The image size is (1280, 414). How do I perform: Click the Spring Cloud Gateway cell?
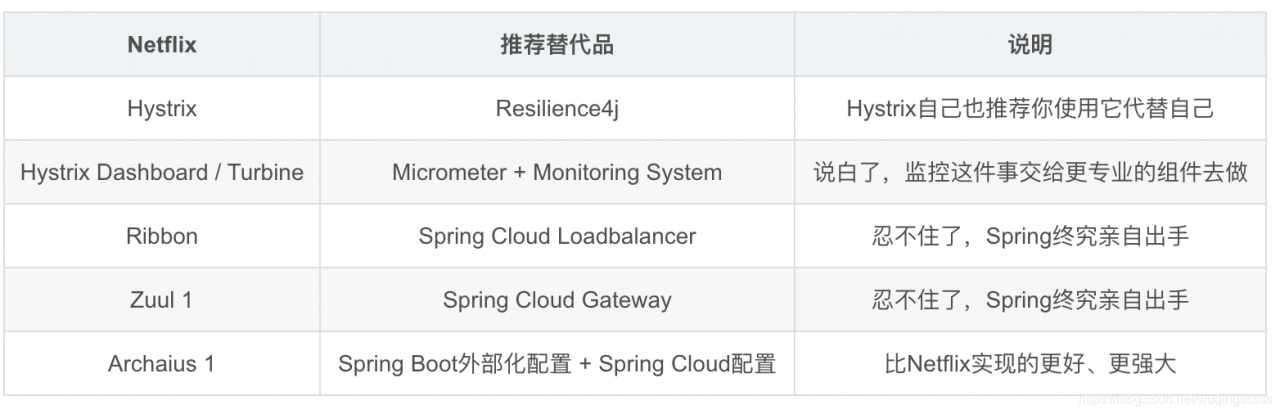[x=557, y=300]
